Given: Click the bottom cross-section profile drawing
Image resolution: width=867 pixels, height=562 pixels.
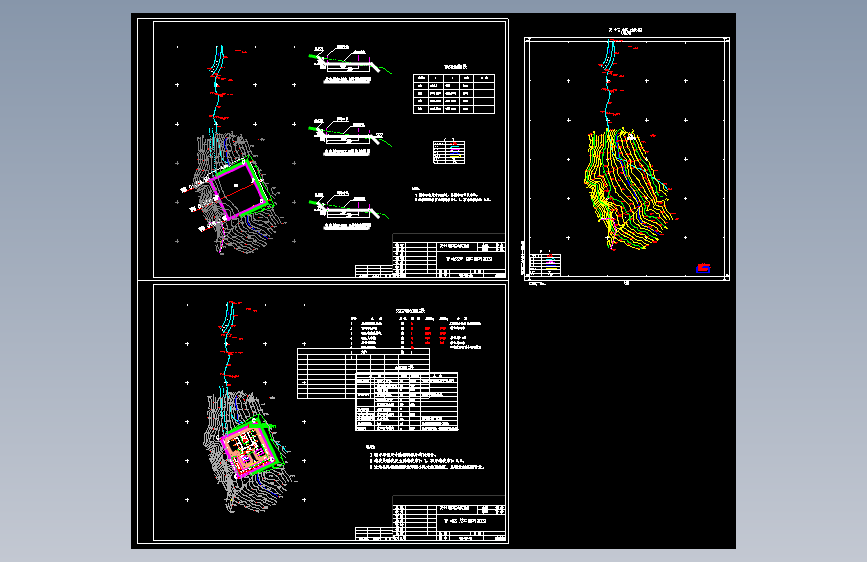Looking at the screenshot, I should point(349,211).
